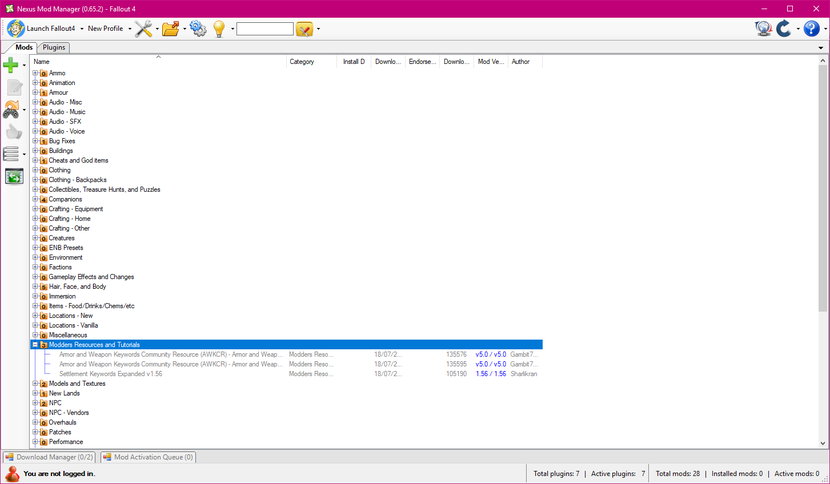The image size is (830, 484).
Task: Open the tools wrench and screwdriver icon
Action: coord(143,29)
